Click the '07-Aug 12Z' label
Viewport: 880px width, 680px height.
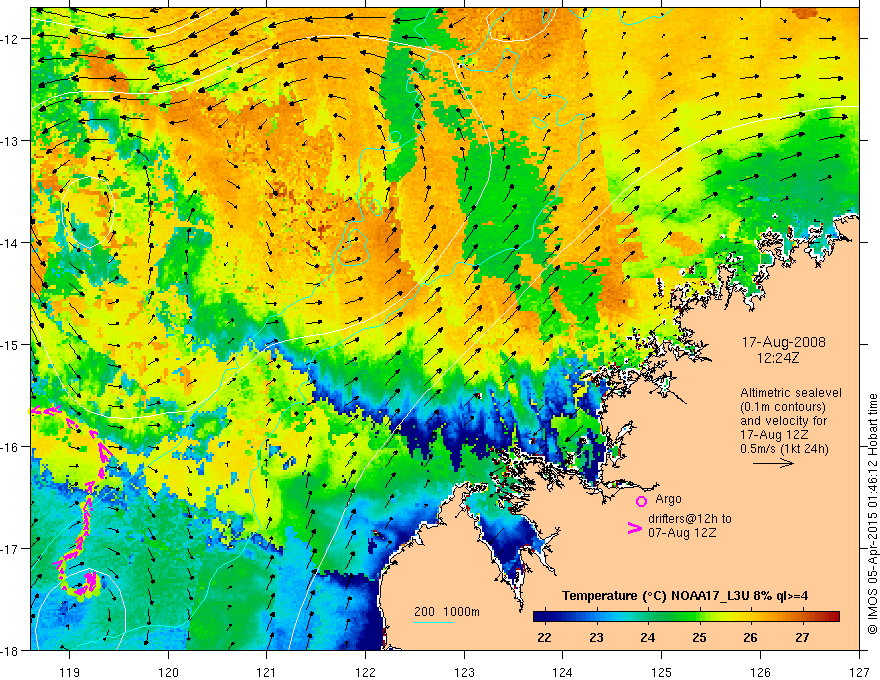pos(682,532)
